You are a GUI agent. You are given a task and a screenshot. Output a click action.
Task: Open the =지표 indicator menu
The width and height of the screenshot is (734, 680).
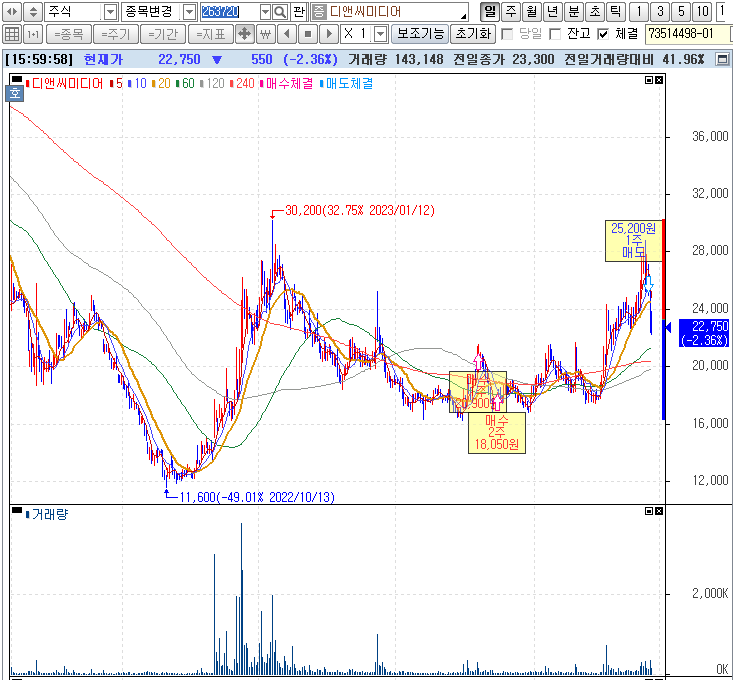click(x=211, y=34)
